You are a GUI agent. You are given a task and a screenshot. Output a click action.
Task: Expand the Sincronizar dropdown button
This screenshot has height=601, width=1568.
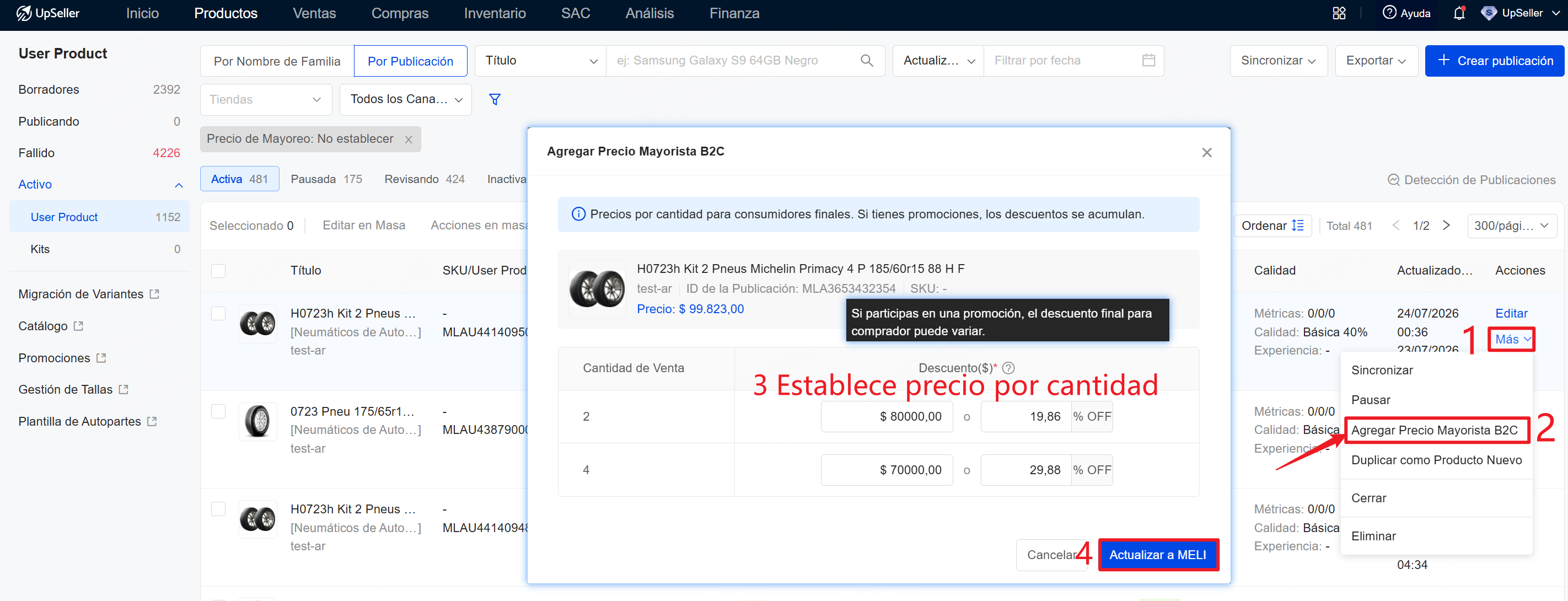pos(1278,60)
